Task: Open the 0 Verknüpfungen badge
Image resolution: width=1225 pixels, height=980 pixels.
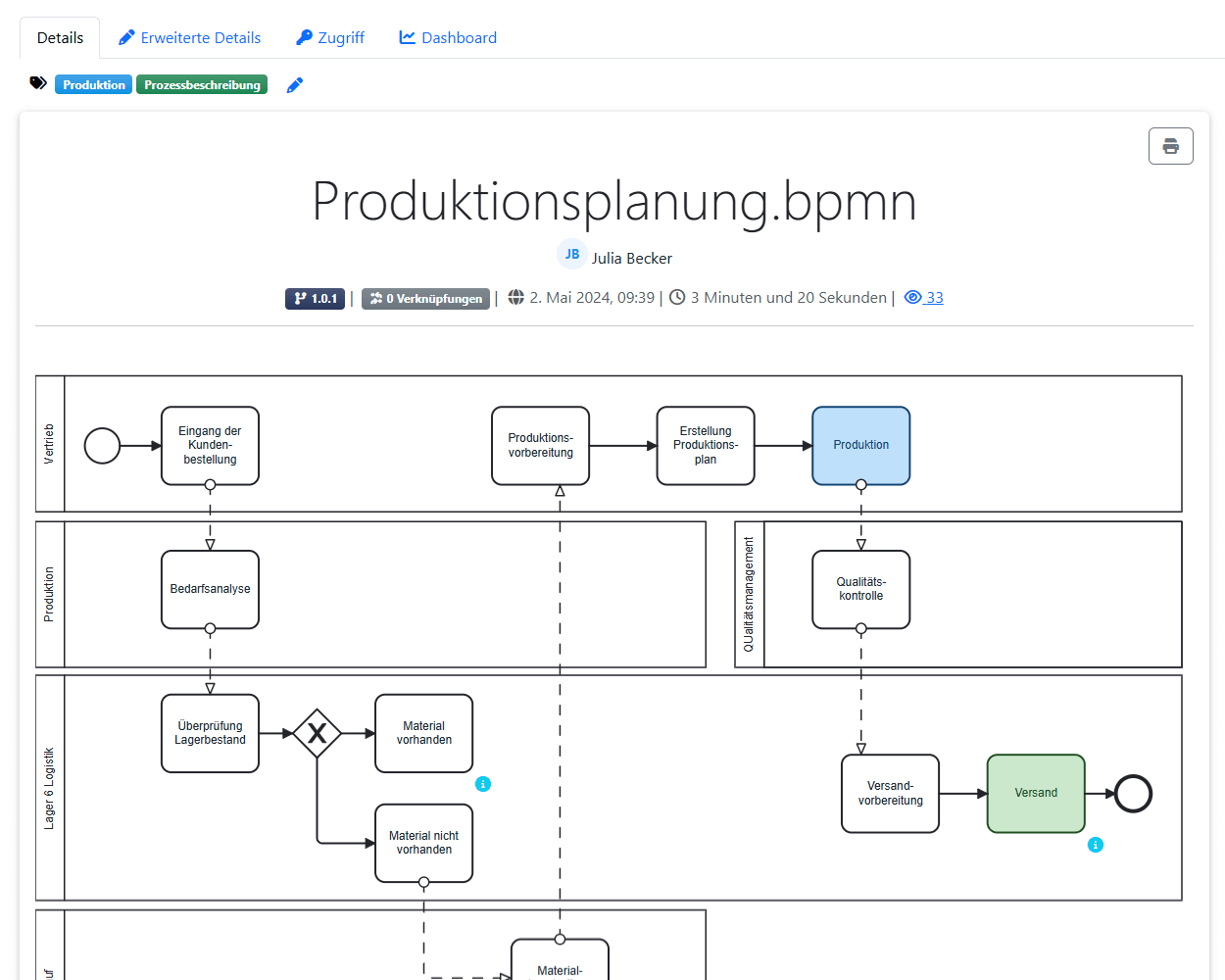Action: coord(425,299)
